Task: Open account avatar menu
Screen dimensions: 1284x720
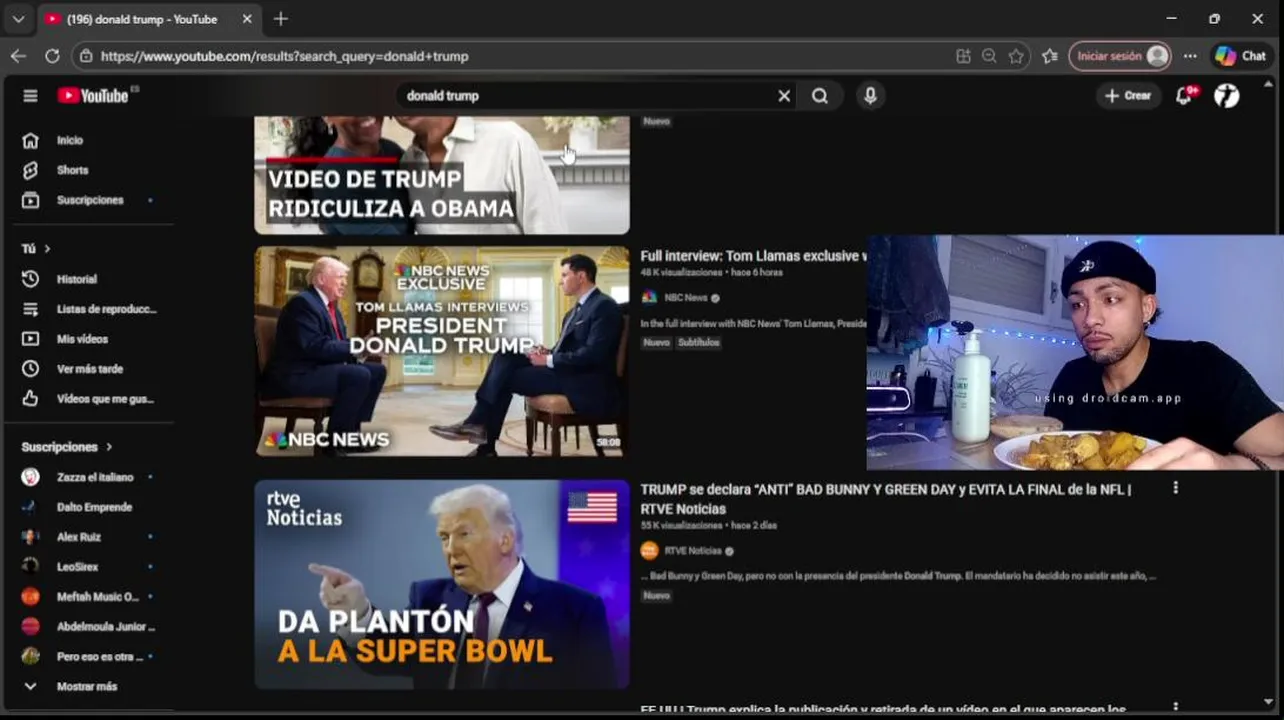Action: point(1227,96)
